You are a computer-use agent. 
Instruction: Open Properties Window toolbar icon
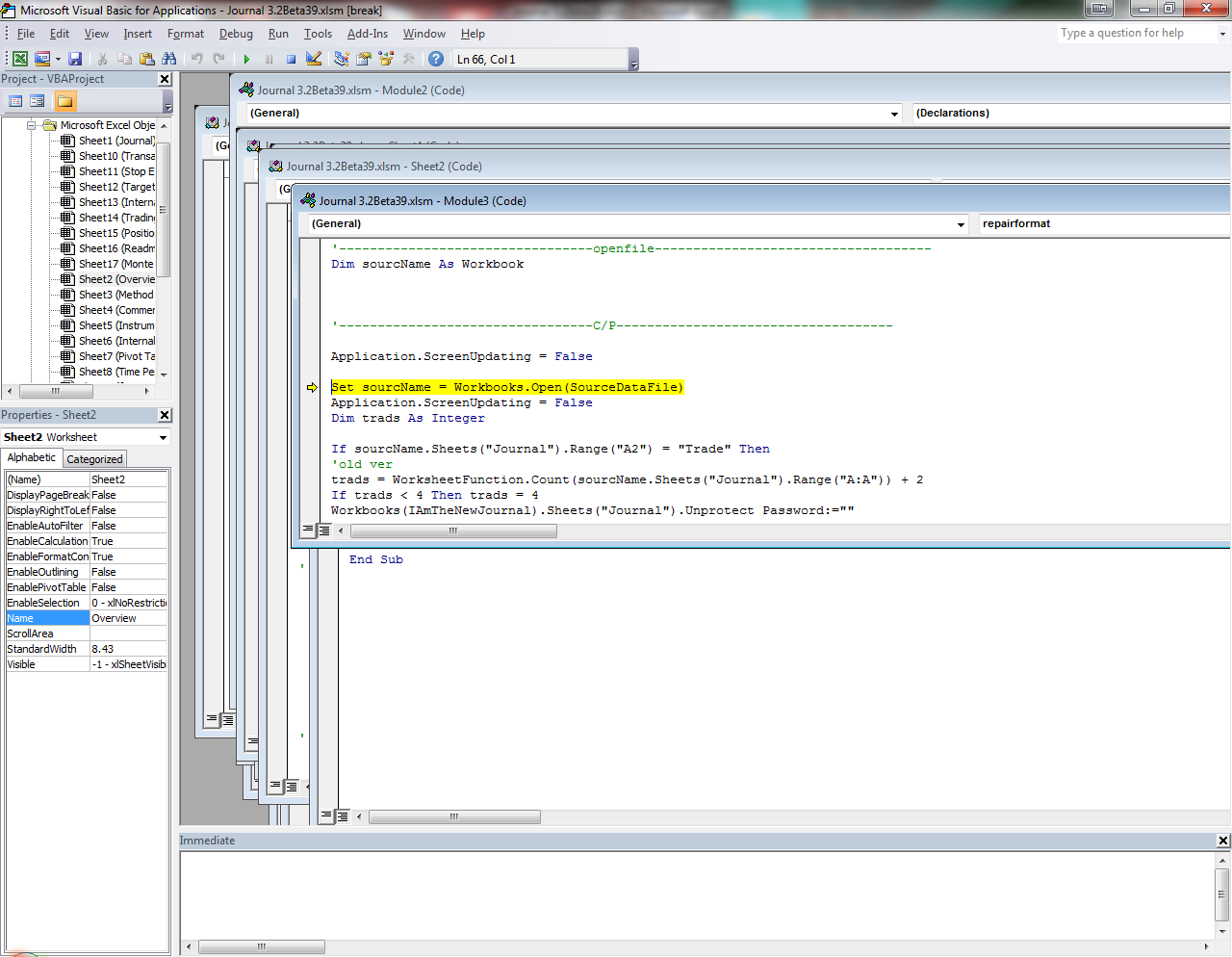point(364,59)
